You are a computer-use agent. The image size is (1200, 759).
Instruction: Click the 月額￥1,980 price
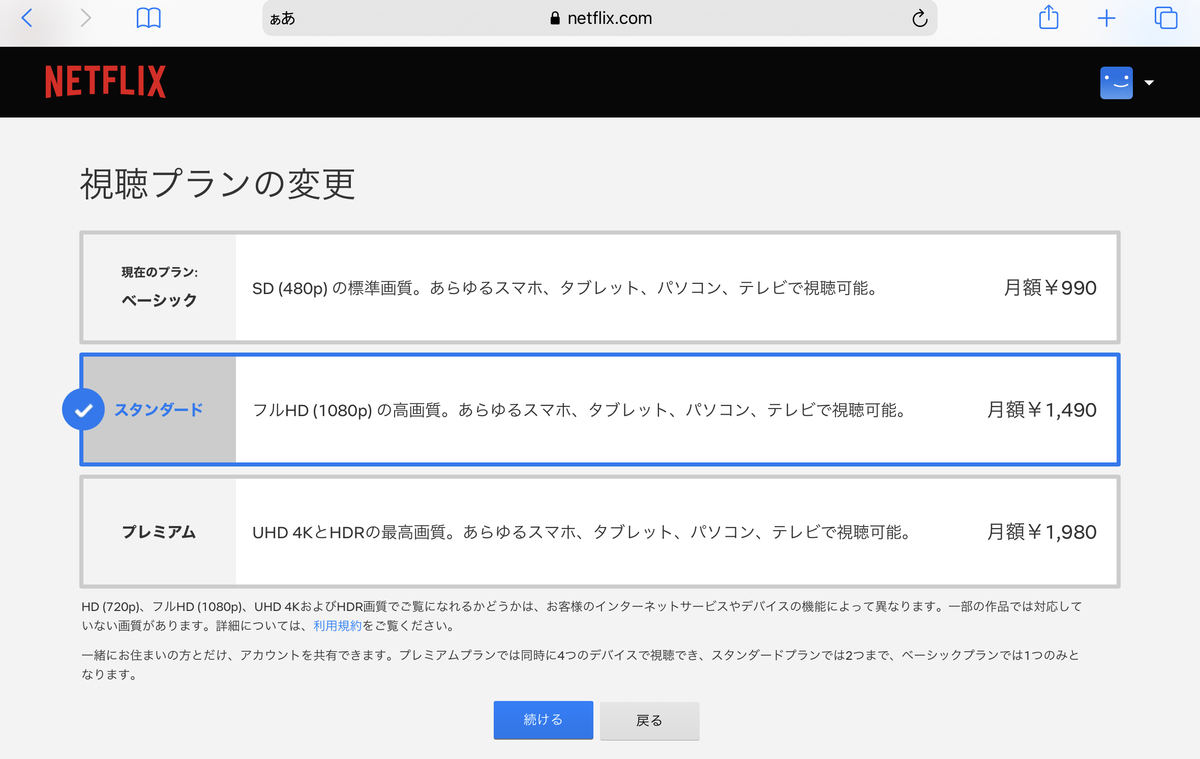(1042, 532)
